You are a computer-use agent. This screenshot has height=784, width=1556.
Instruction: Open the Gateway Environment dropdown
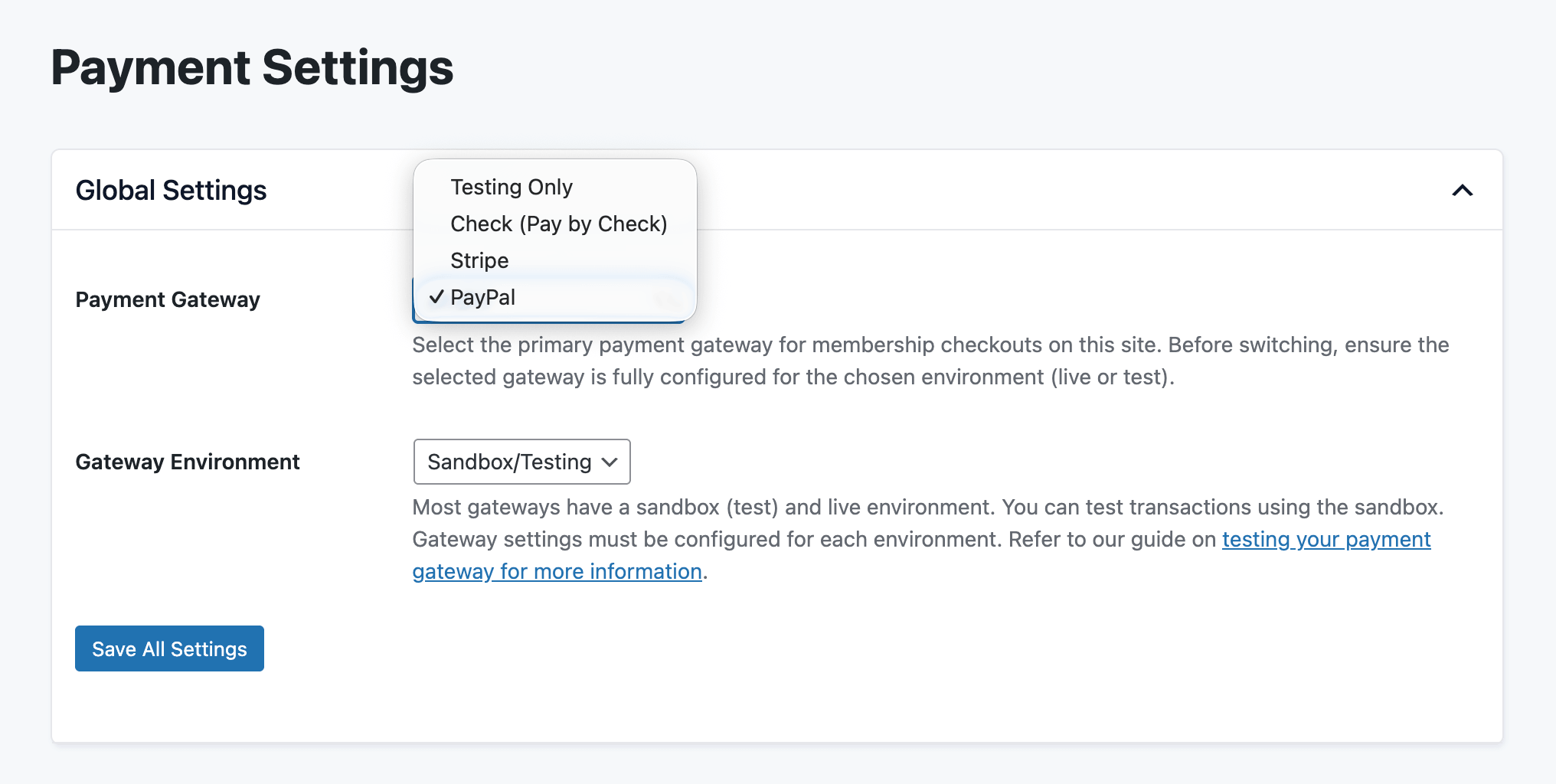point(521,462)
